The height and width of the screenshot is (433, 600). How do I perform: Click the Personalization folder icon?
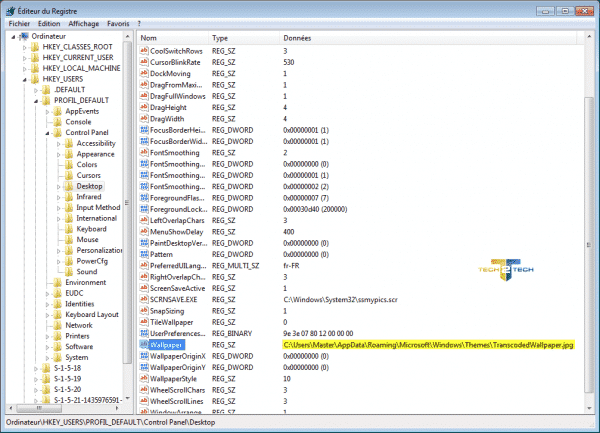pyautogui.click(x=68, y=250)
